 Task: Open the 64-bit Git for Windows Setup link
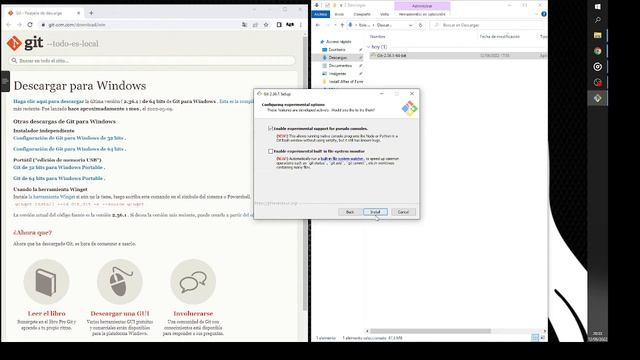pyautogui.click(x=69, y=149)
